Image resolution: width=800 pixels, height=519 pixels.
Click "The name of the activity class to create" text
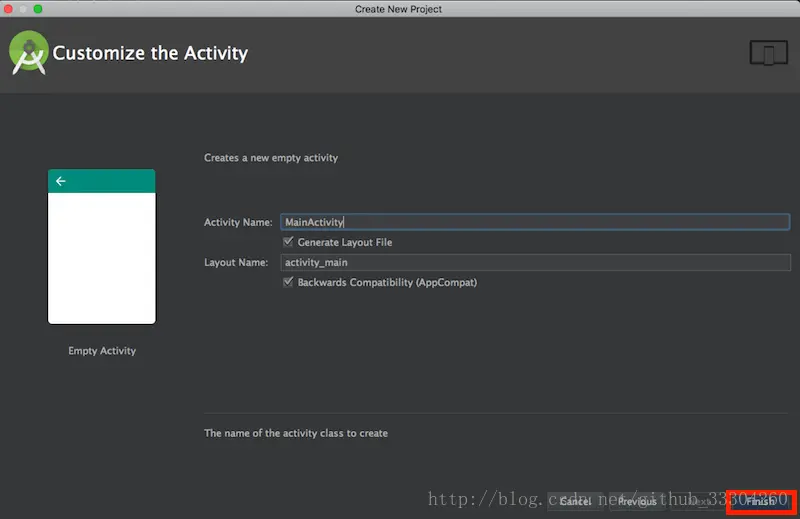pos(296,433)
